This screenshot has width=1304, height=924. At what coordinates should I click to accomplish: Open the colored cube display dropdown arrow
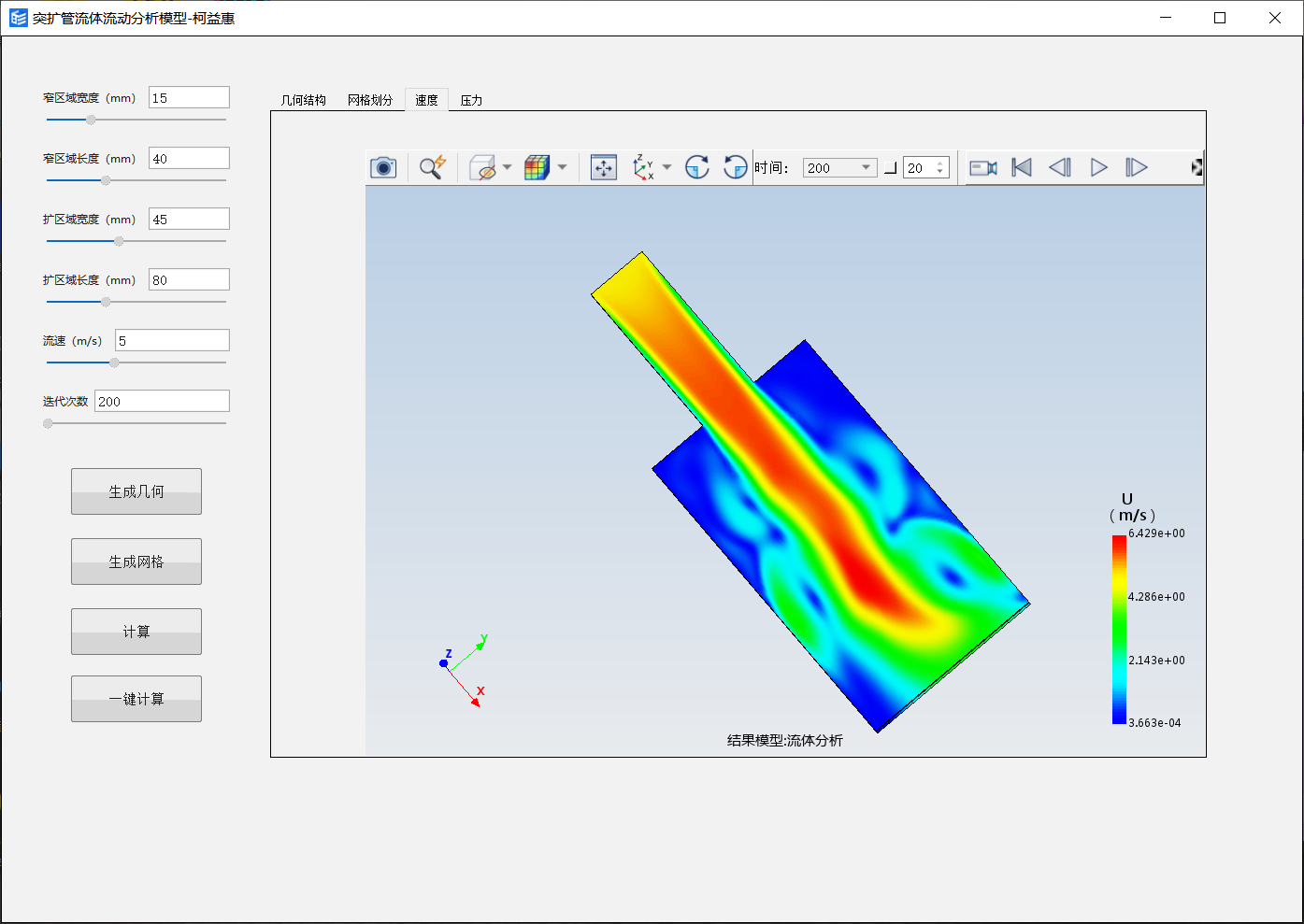[562, 167]
